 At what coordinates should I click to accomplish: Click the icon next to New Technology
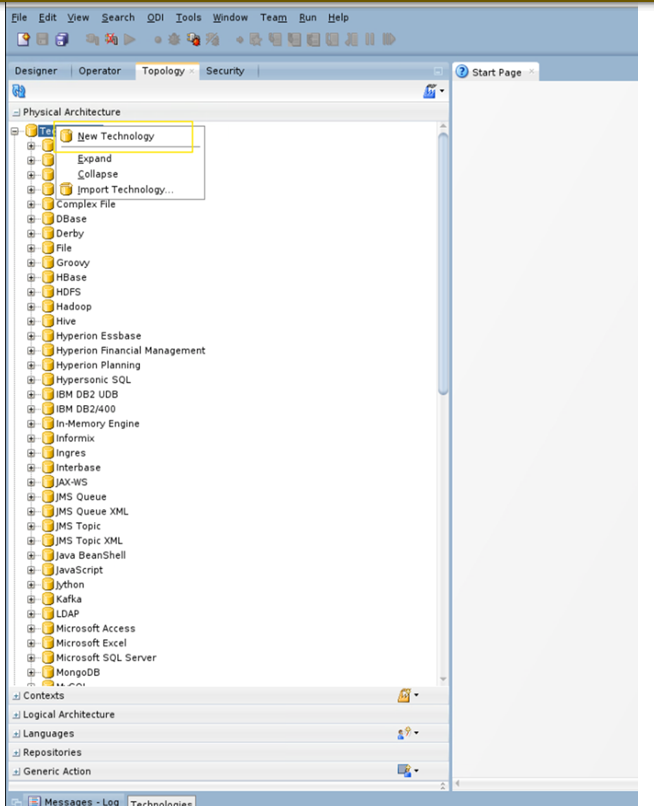click(x=66, y=136)
